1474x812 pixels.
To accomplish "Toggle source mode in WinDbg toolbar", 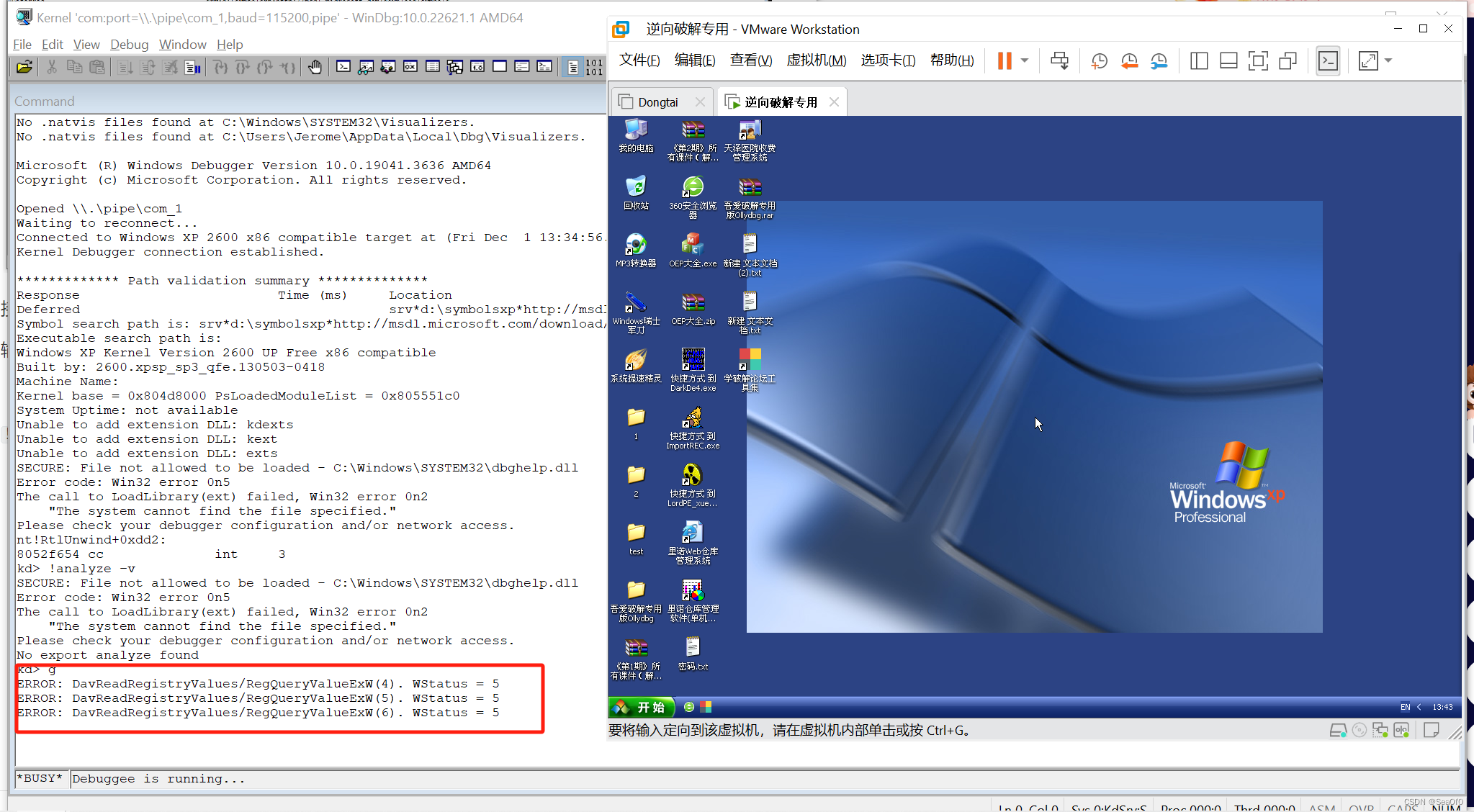I will 574,66.
